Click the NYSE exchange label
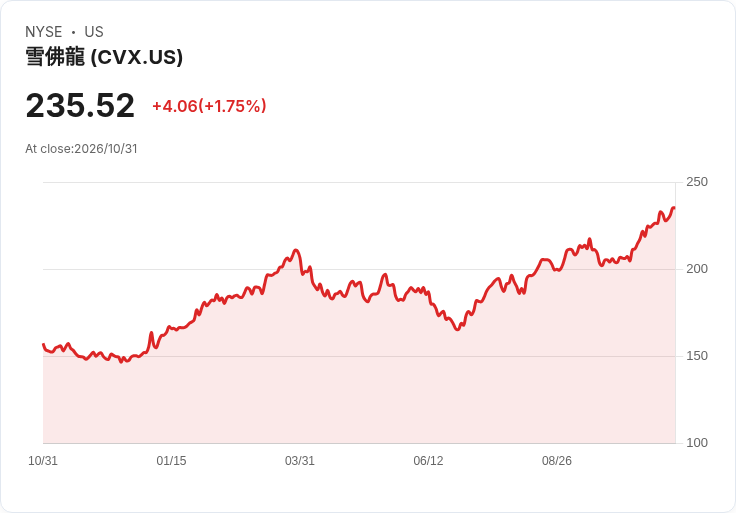736x513 pixels. (x=44, y=32)
